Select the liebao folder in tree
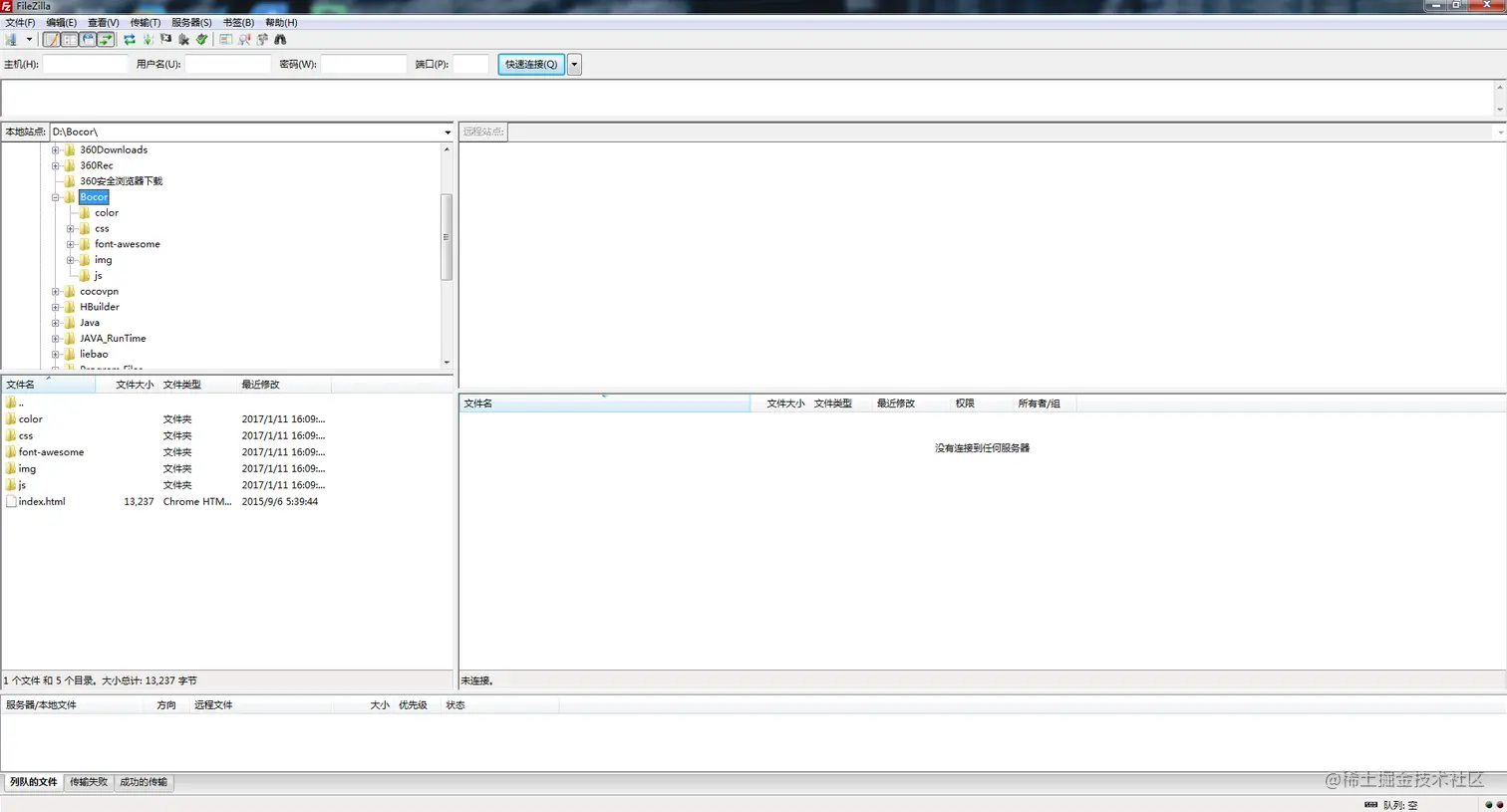Image resolution: width=1507 pixels, height=812 pixels. 94,354
